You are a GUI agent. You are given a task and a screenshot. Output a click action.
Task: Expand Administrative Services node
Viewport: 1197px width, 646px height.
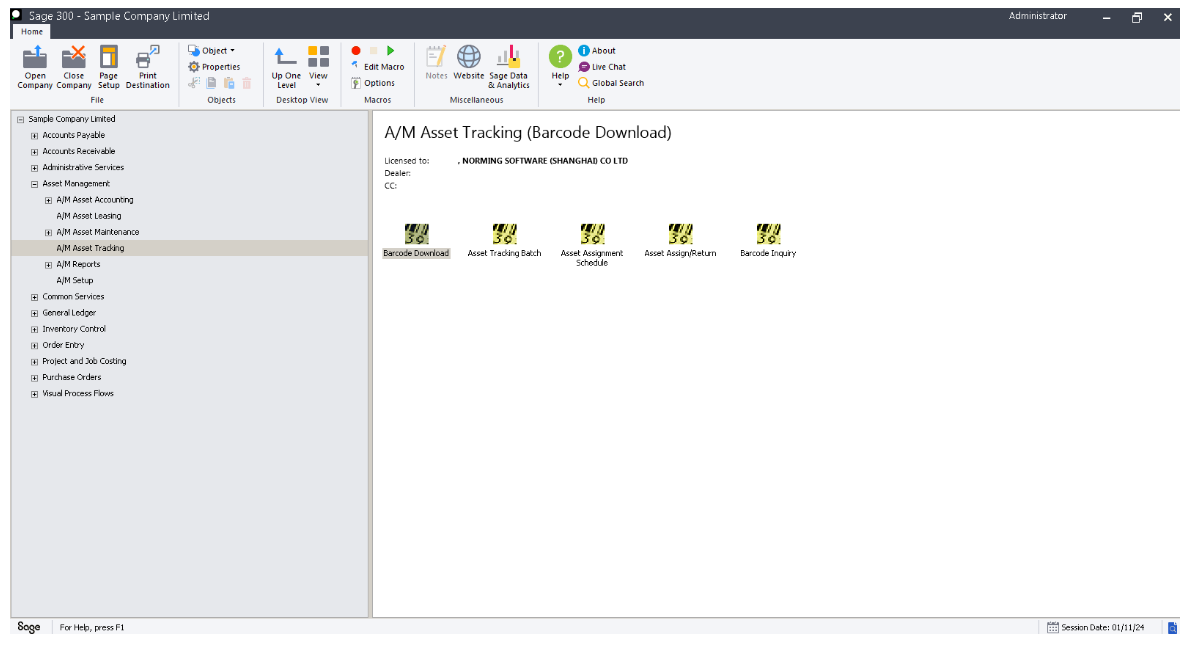pyautogui.click(x=34, y=167)
